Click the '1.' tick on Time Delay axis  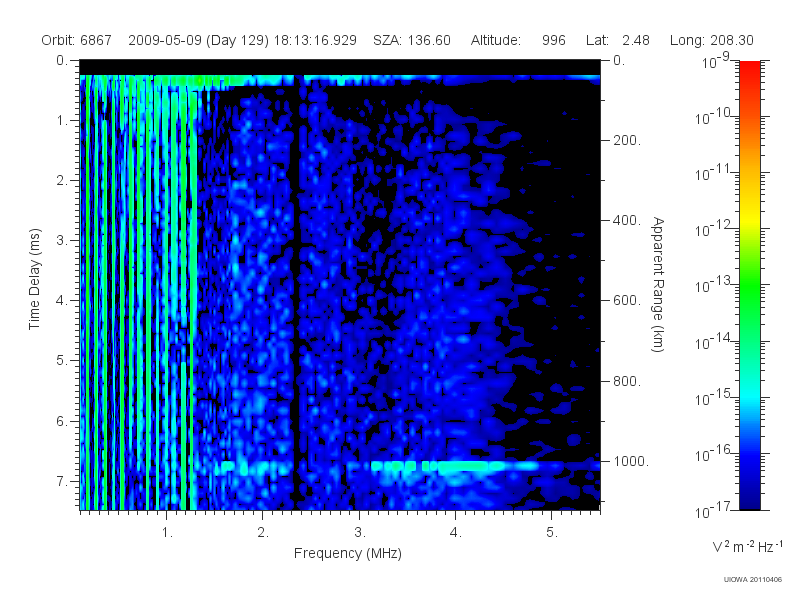click(x=62, y=120)
